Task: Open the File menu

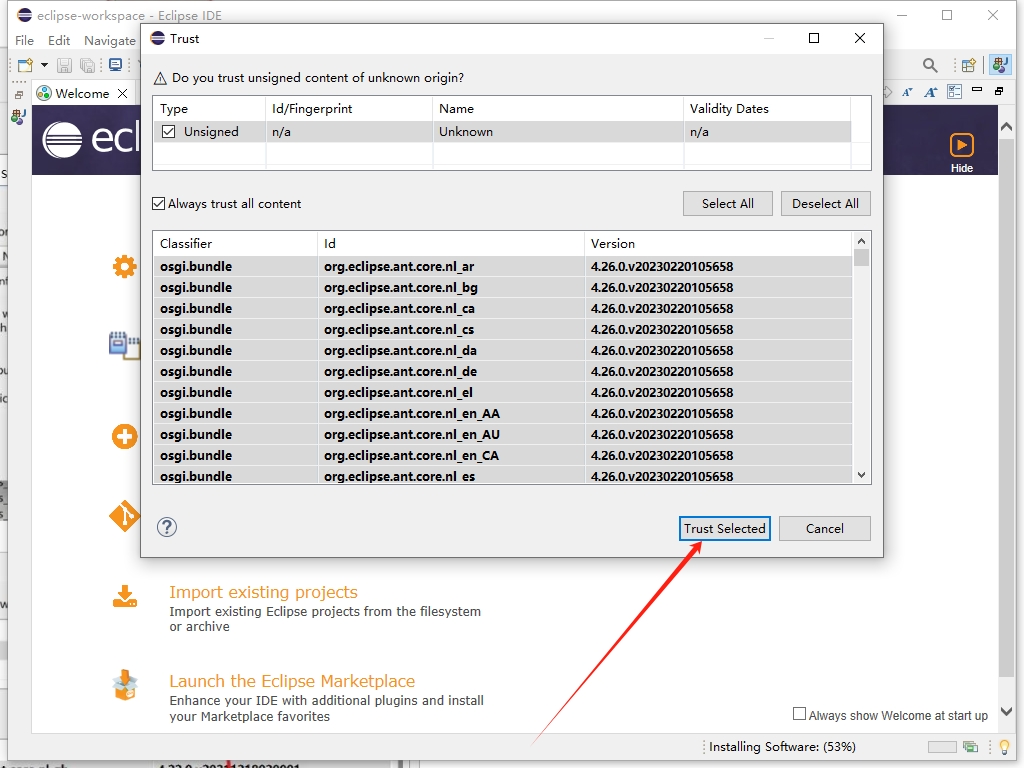Action: point(24,40)
